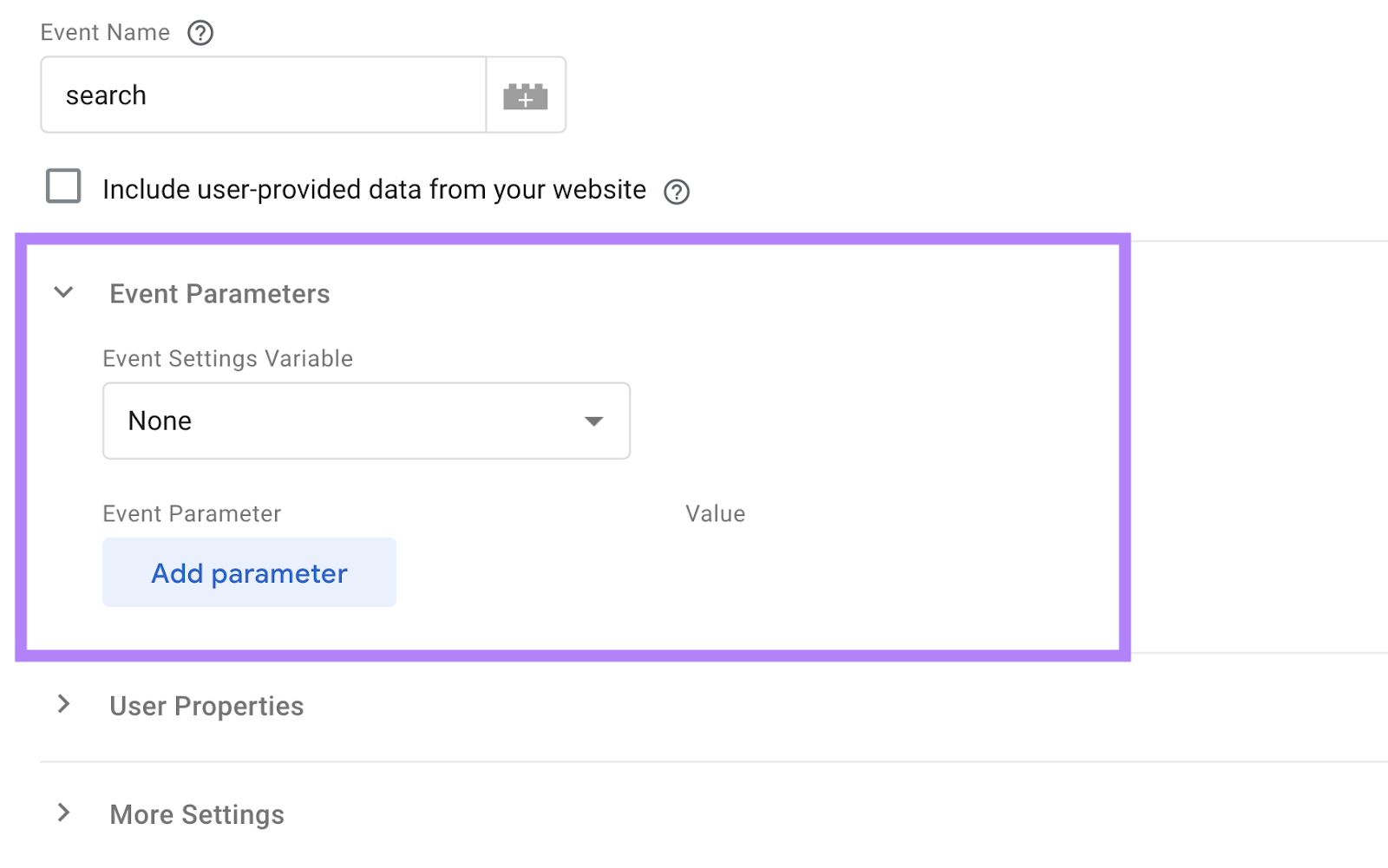This screenshot has width=1388, height=868.
Task: Click the Value column heading
Action: click(x=715, y=514)
